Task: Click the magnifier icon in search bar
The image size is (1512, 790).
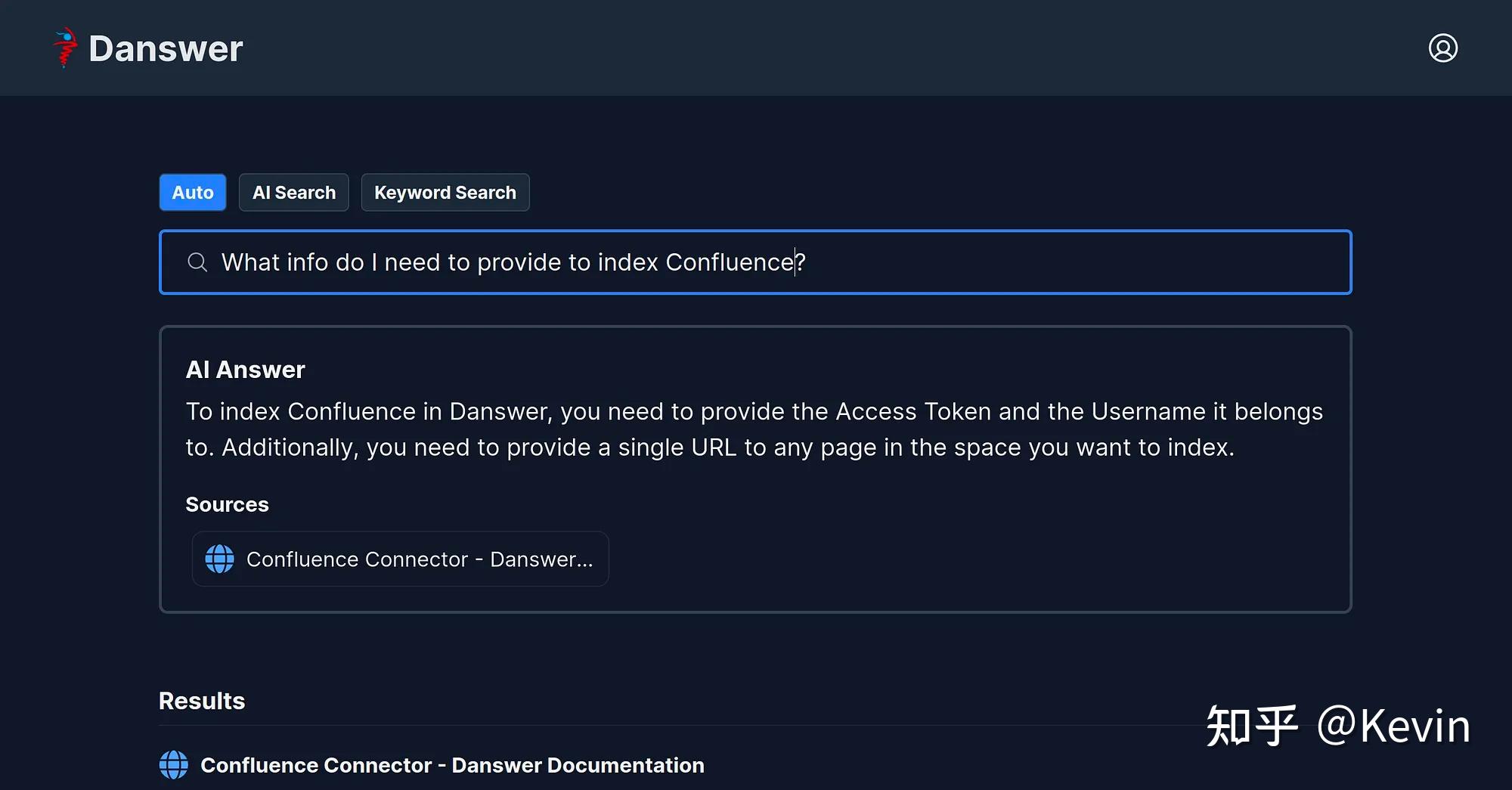Action: pos(197,262)
